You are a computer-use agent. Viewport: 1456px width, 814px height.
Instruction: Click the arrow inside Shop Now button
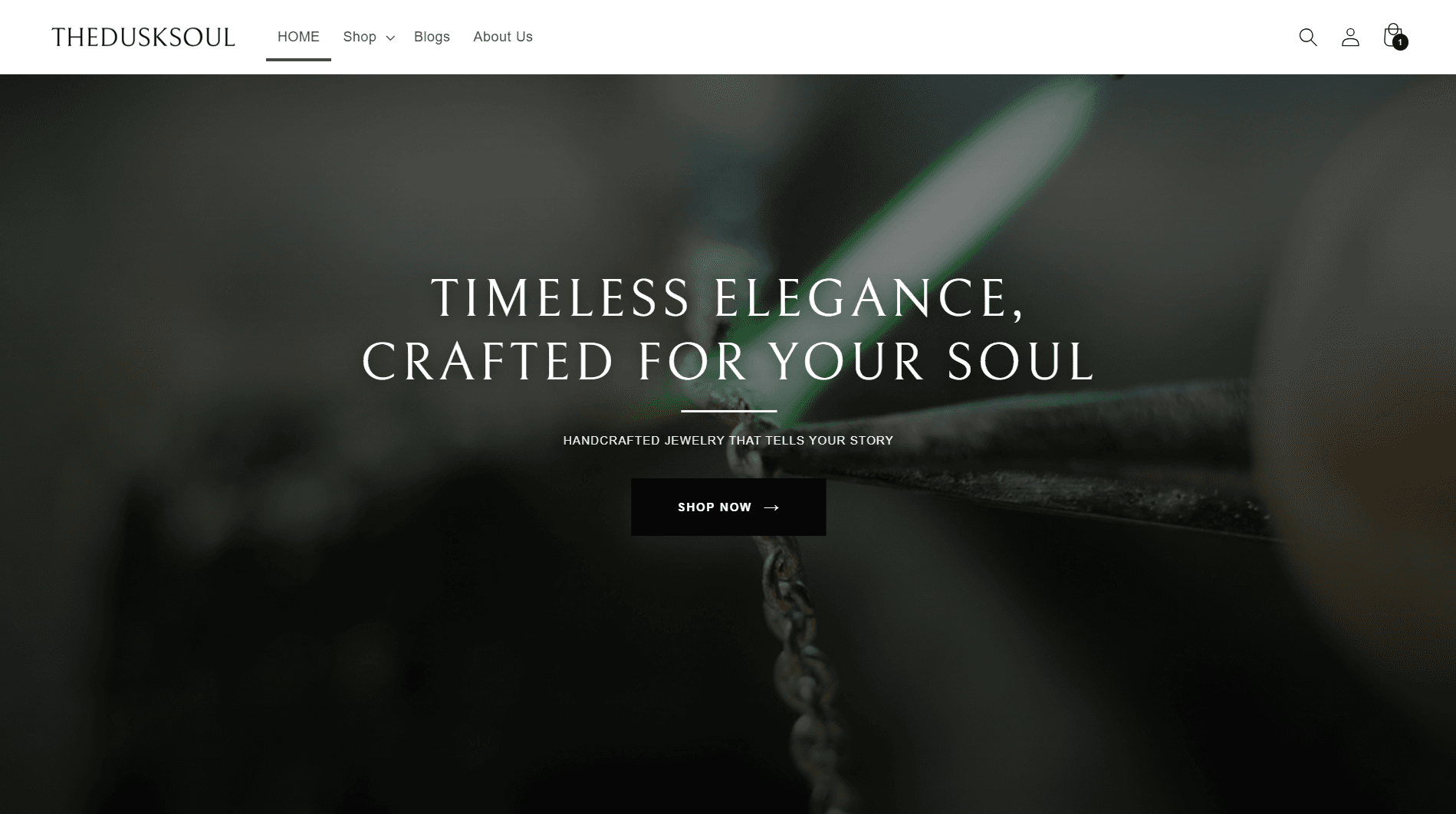(x=771, y=507)
